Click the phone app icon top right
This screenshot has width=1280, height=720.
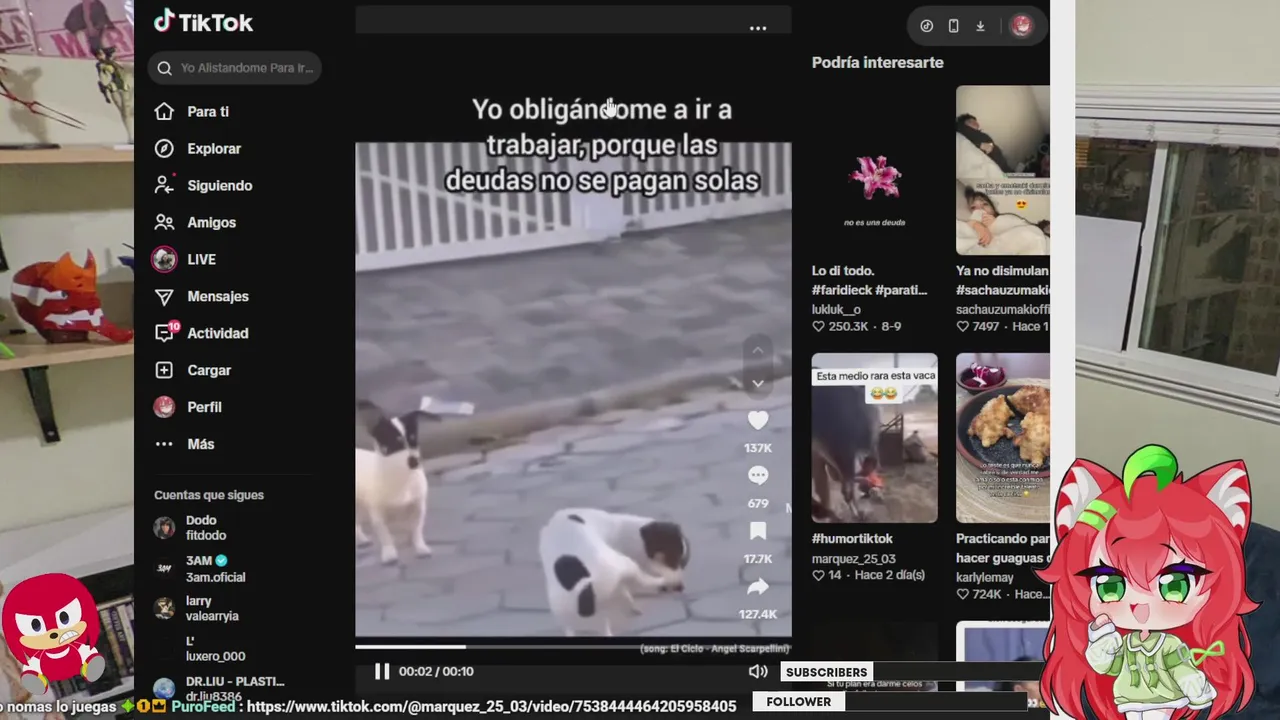point(954,26)
